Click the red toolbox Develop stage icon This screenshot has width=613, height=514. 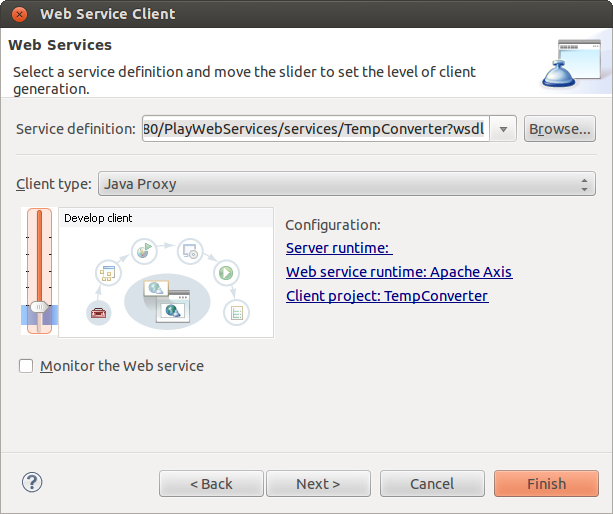coord(98,313)
